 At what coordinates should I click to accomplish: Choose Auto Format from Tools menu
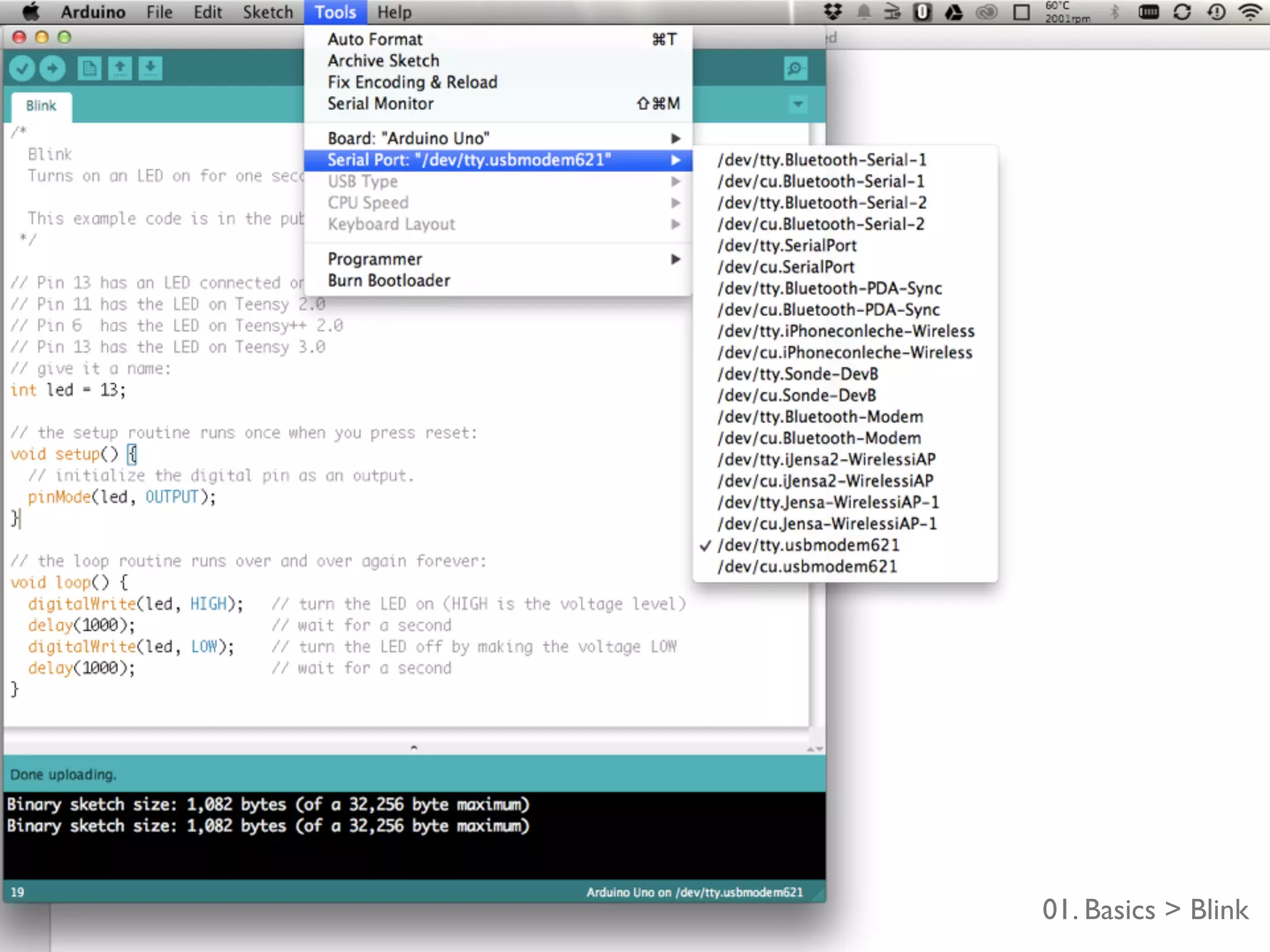tap(375, 40)
